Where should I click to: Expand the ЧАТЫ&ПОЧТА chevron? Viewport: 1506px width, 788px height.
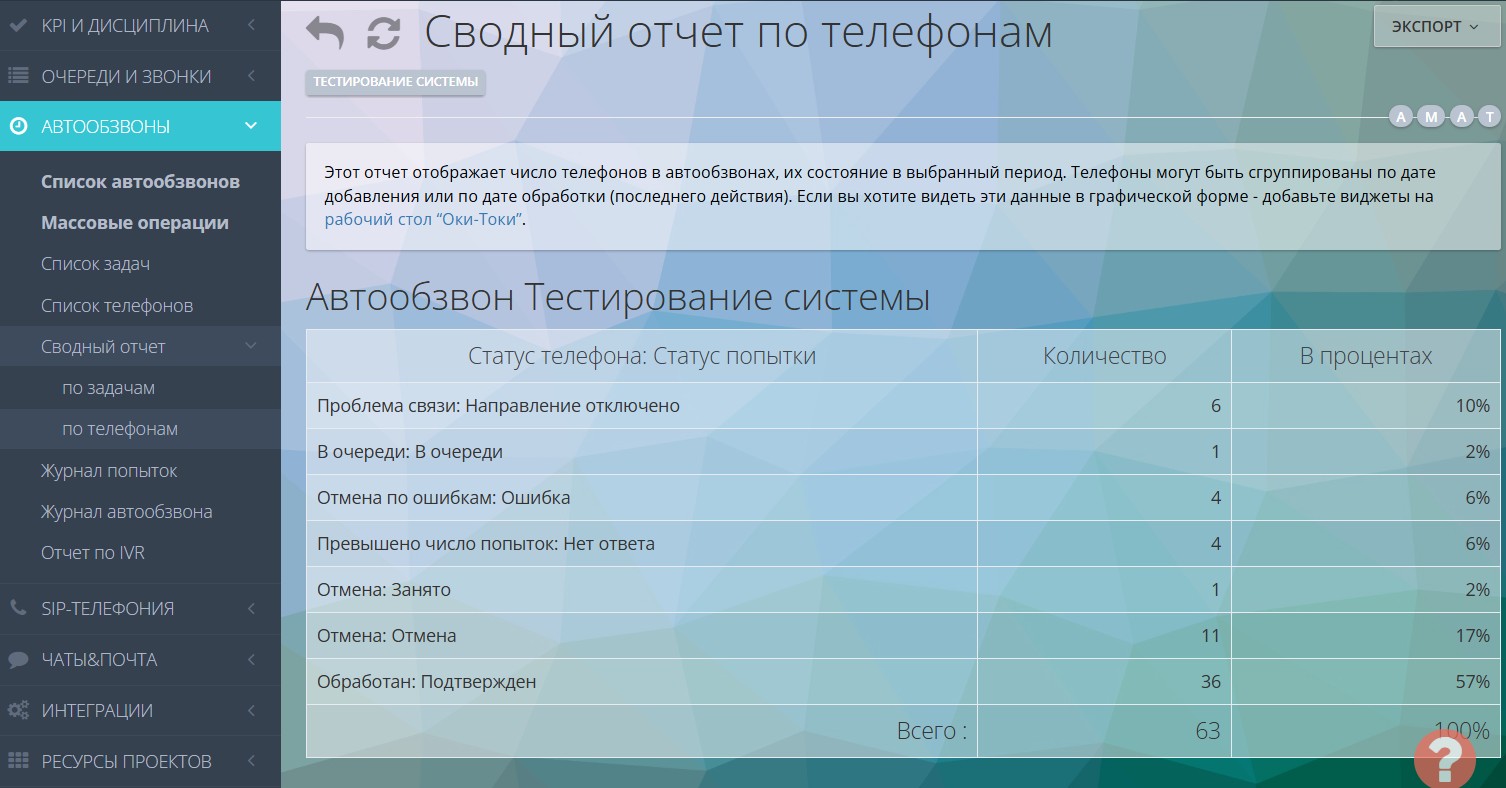[251, 659]
